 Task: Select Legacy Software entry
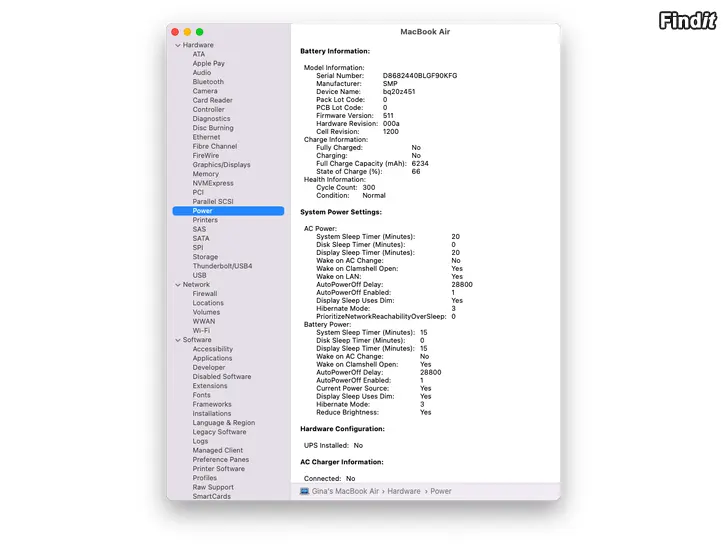tap(220, 432)
